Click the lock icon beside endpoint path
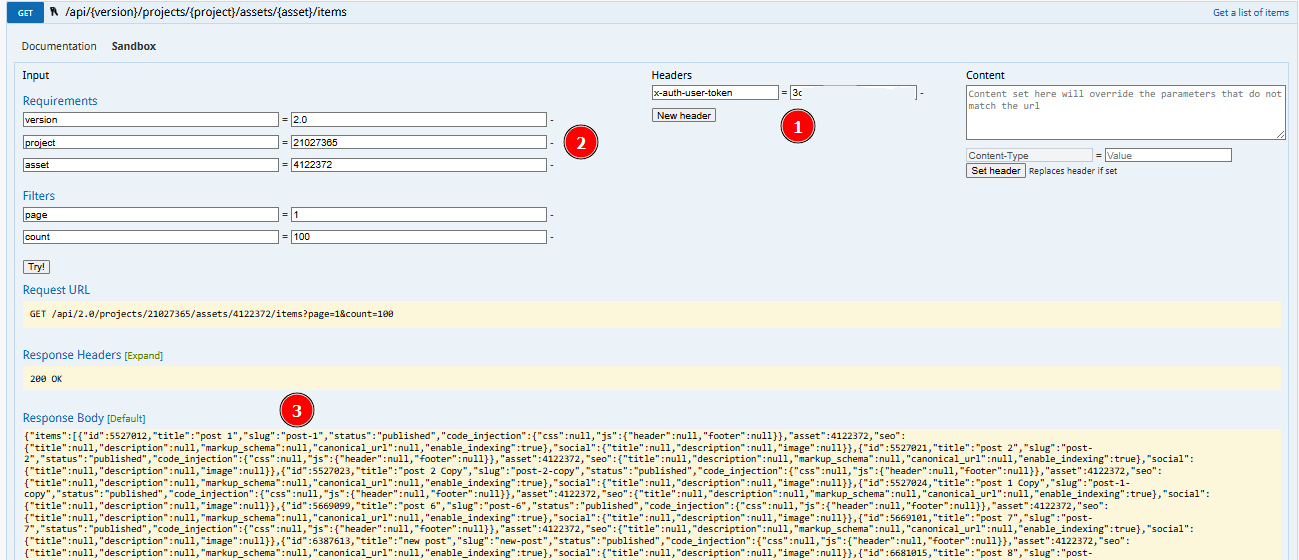 (53, 12)
